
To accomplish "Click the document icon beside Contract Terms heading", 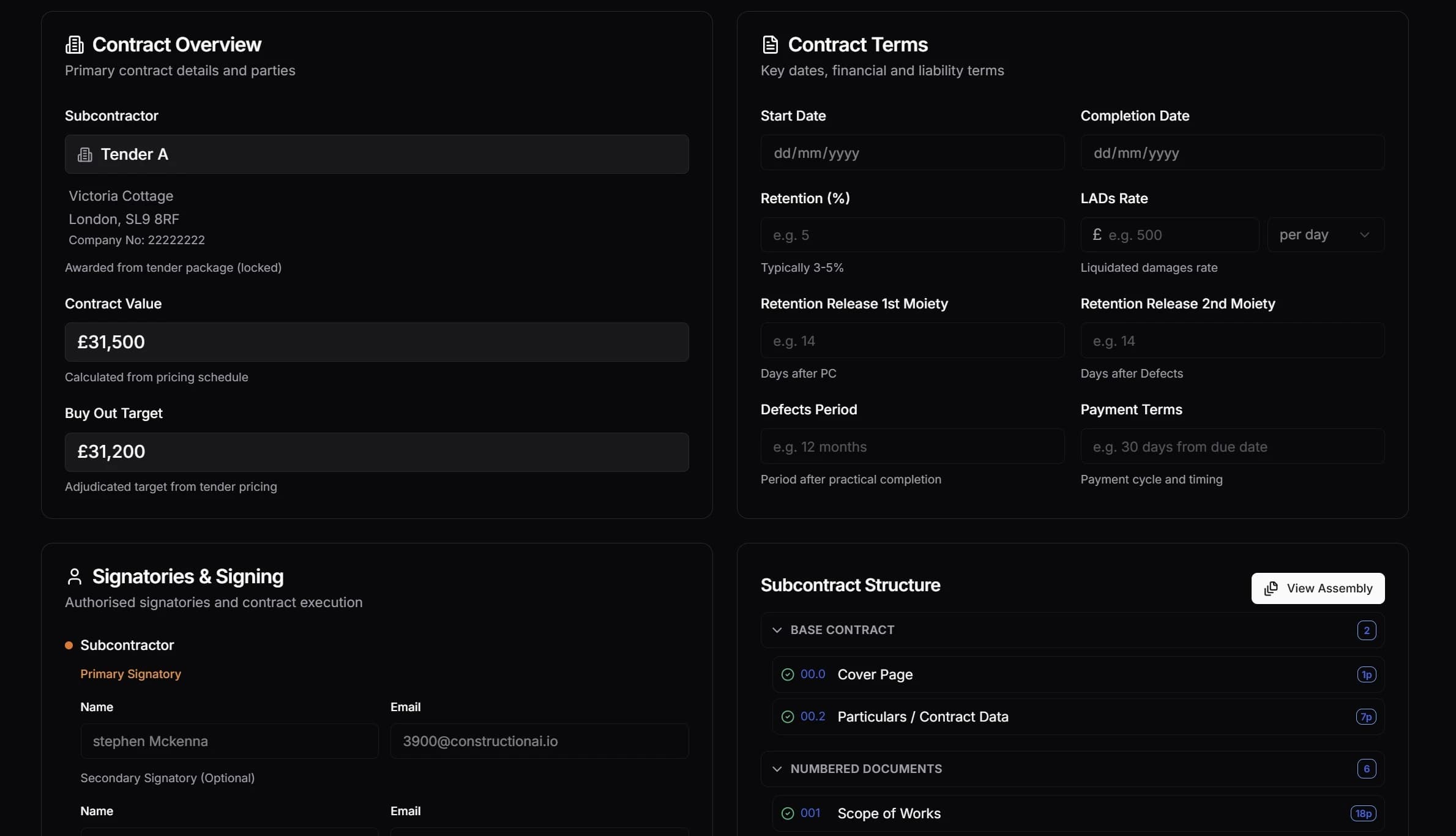I will click(770, 43).
